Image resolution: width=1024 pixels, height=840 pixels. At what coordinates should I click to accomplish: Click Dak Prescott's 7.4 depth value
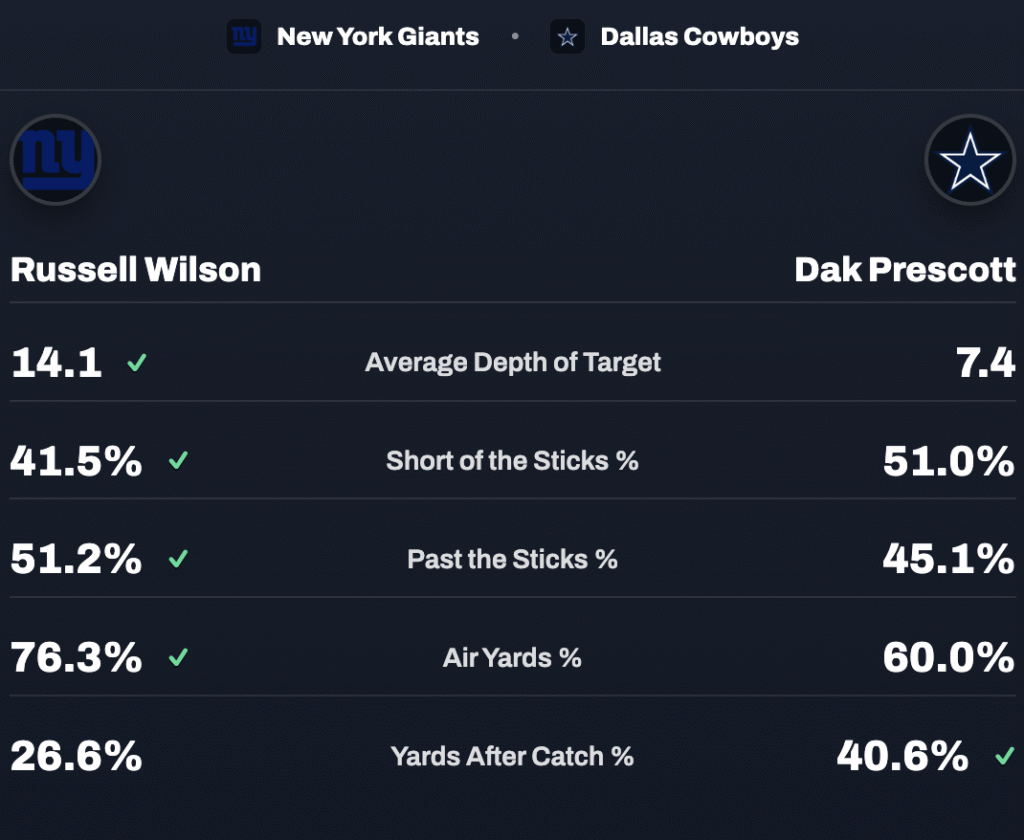tap(985, 362)
